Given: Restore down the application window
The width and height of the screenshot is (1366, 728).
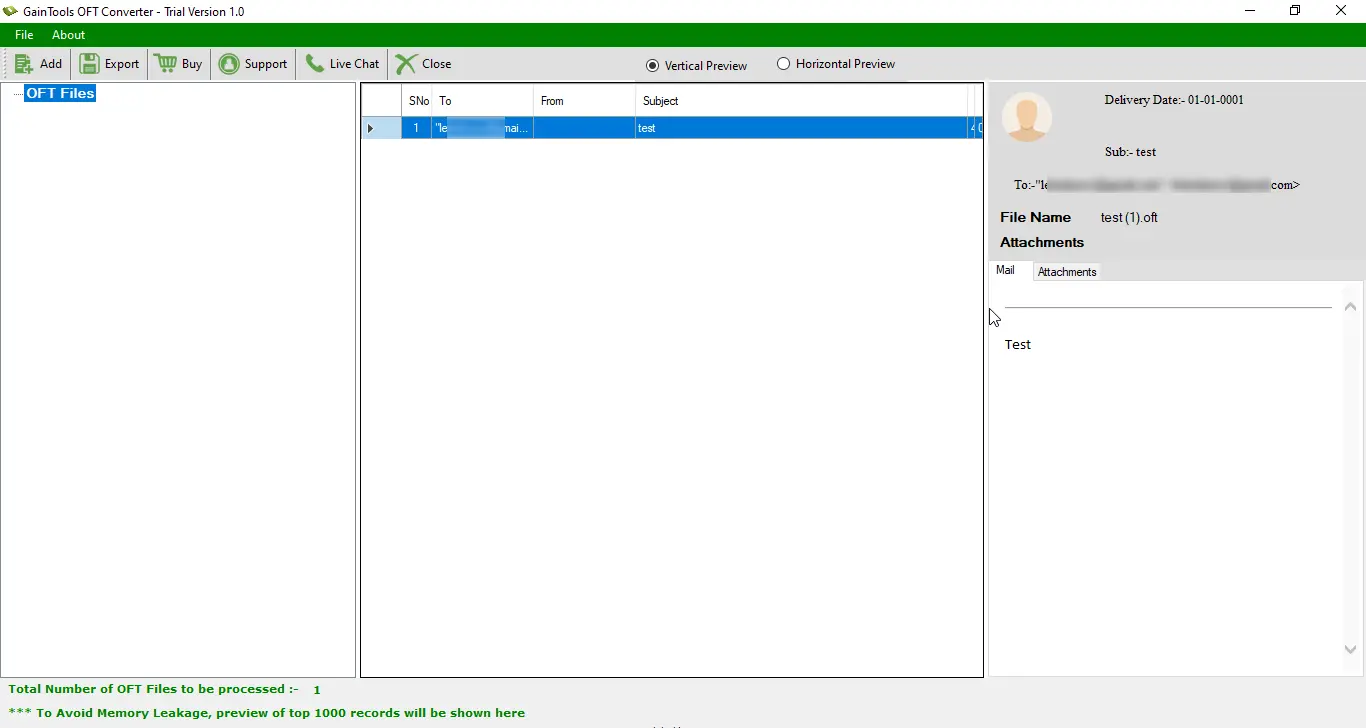Looking at the screenshot, I should pyautogui.click(x=1295, y=11).
